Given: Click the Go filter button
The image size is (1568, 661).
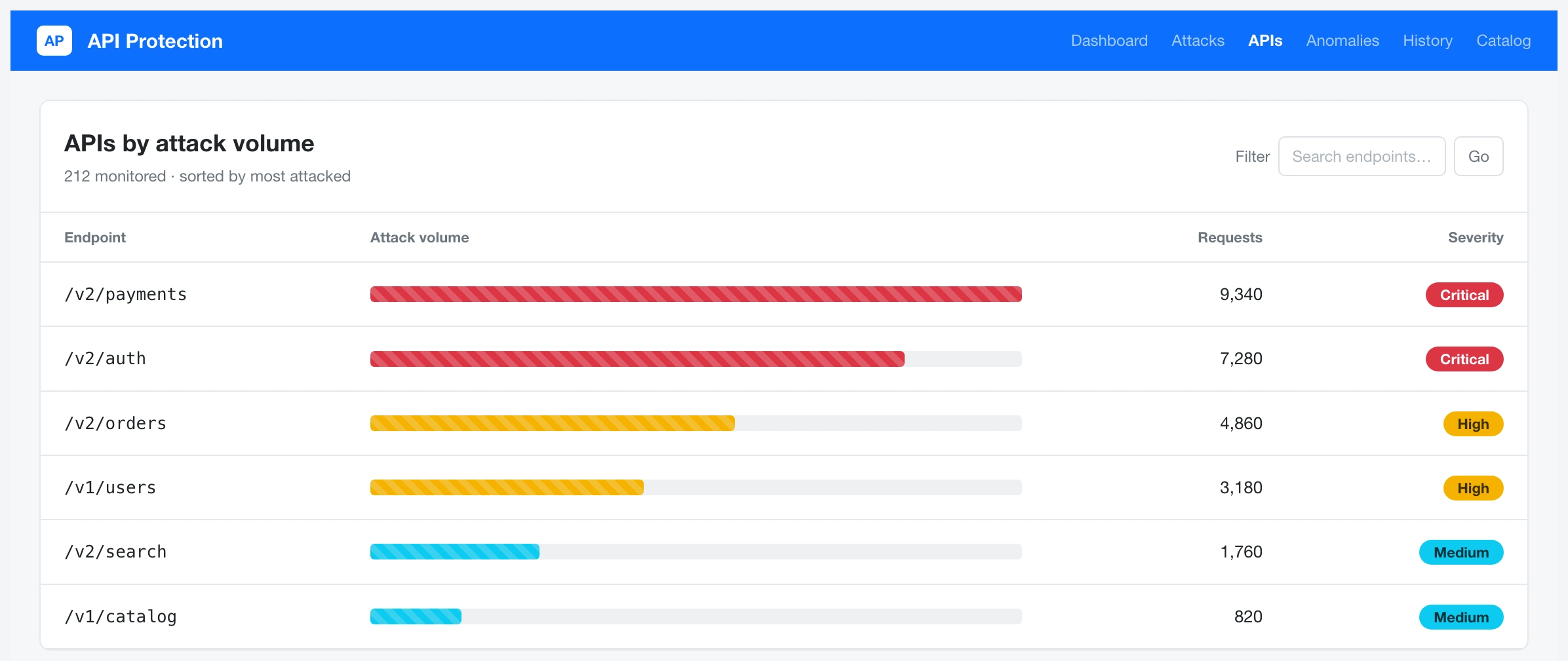Looking at the screenshot, I should point(1478,157).
